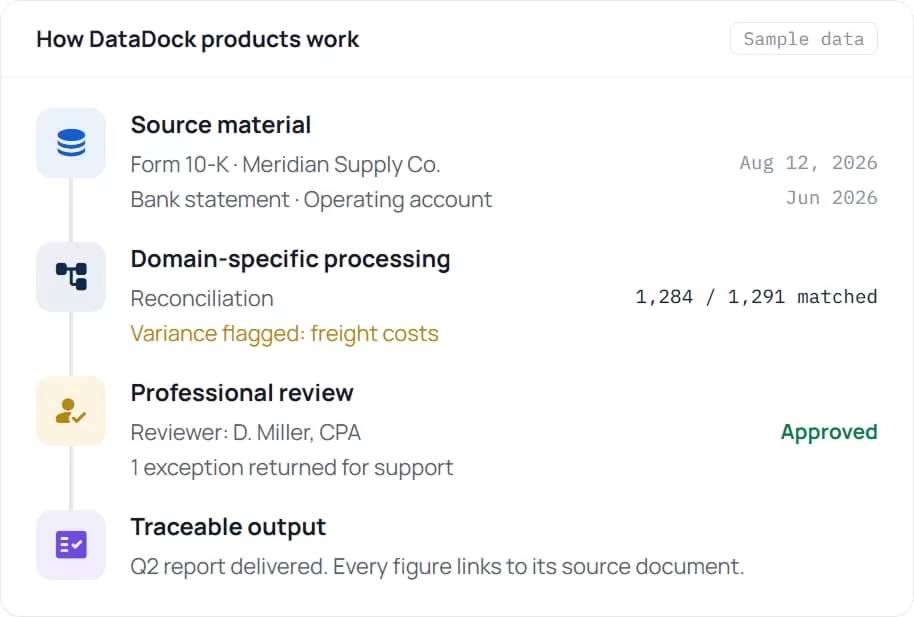This screenshot has width=914, height=617.
Task: Click the Traceable output checklist icon
Action: [x=71, y=545]
